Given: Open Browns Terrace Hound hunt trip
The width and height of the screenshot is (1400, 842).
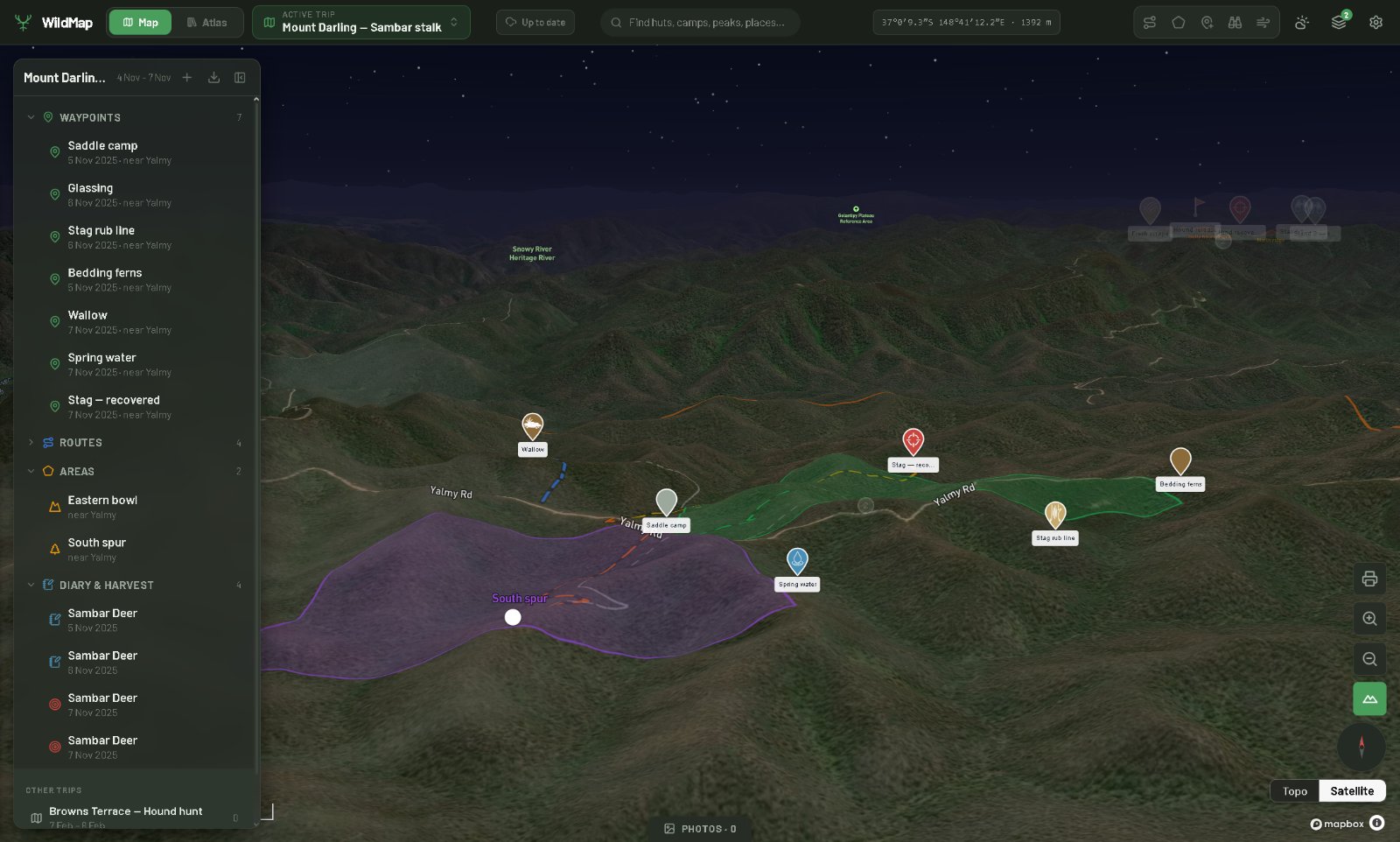Looking at the screenshot, I should pyautogui.click(x=135, y=817).
